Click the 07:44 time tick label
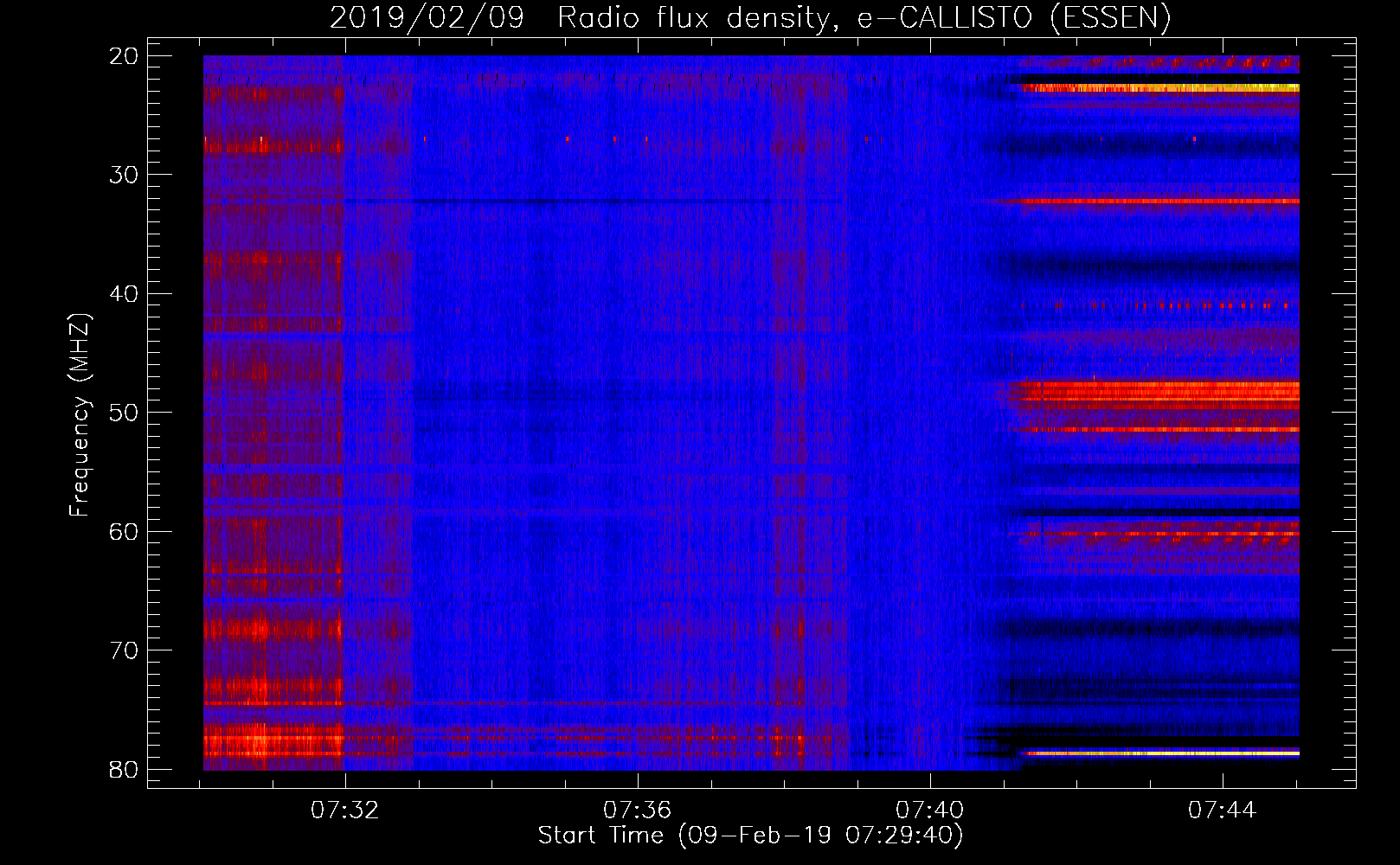 [1222, 811]
